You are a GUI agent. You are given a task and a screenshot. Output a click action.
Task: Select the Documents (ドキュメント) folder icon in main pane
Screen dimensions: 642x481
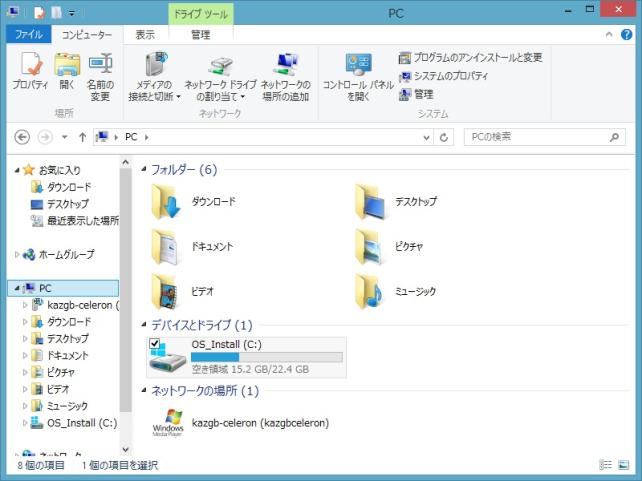pyautogui.click(x=165, y=246)
